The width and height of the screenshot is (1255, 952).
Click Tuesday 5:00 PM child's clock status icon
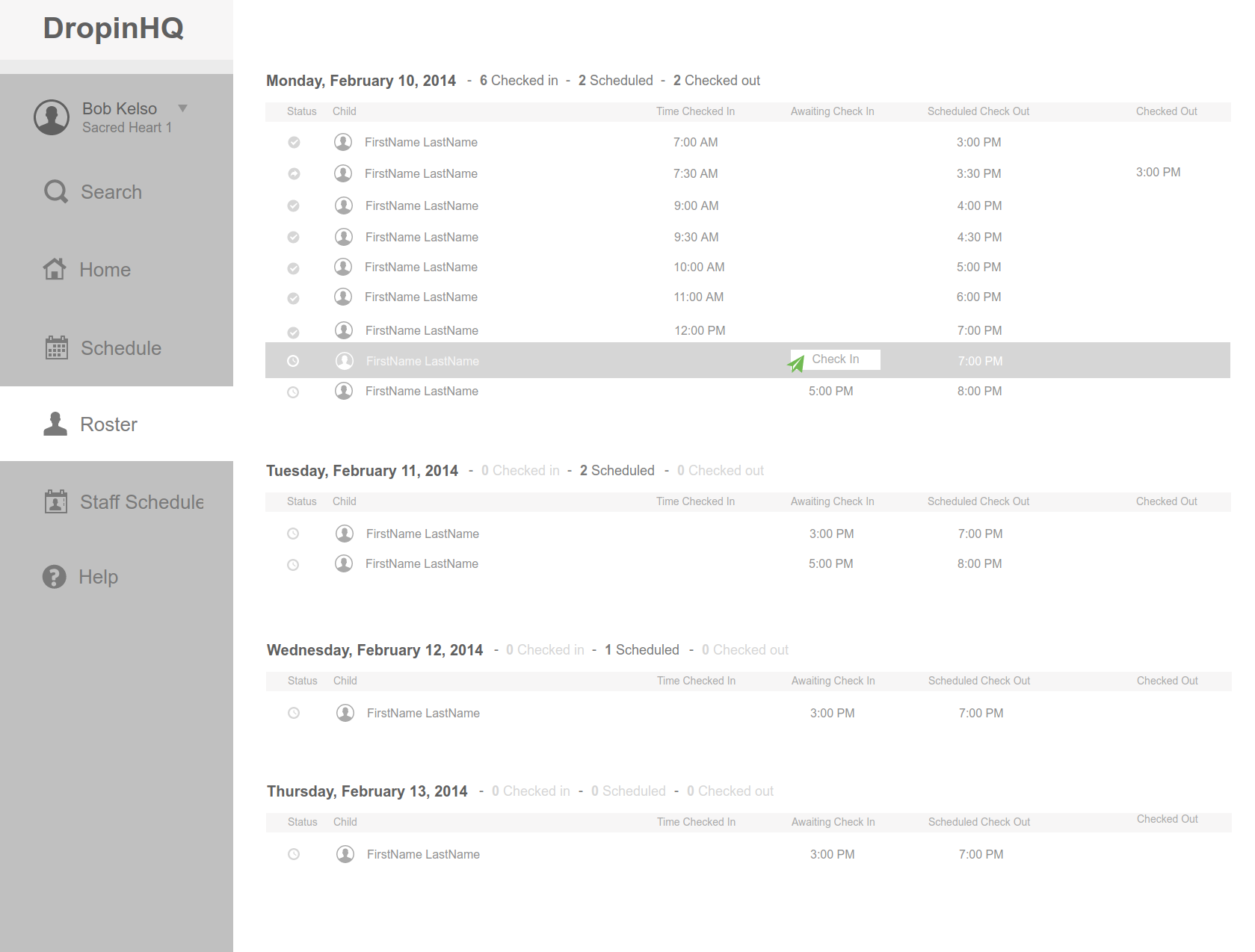(293, 565)
